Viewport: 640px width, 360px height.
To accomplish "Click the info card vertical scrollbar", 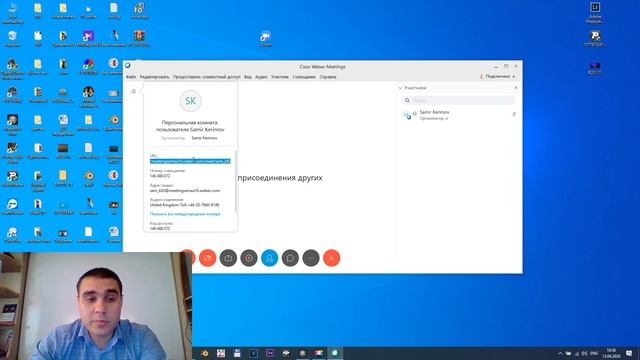I will (236, 182).
